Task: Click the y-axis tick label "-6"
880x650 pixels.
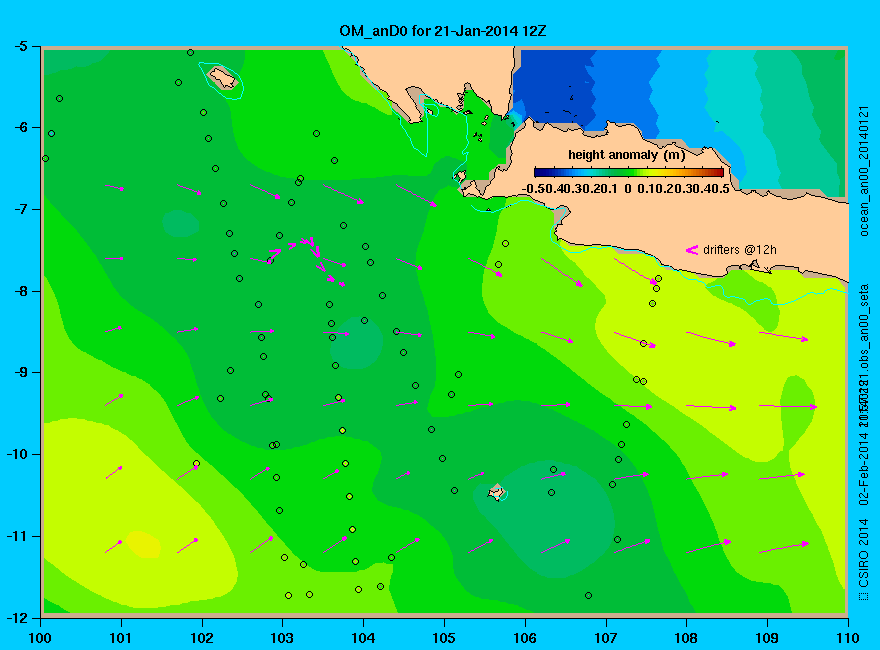Action: 20,127
